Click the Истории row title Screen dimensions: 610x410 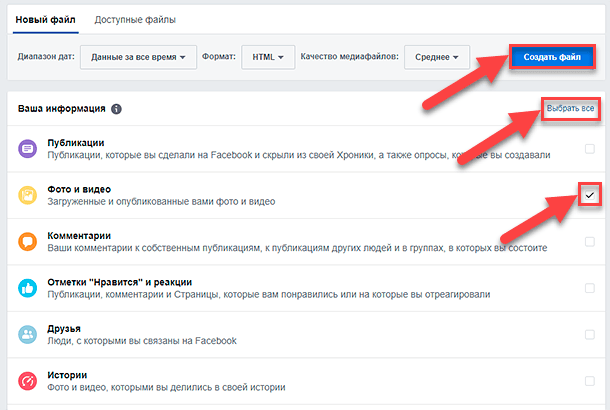pos(68,374)
